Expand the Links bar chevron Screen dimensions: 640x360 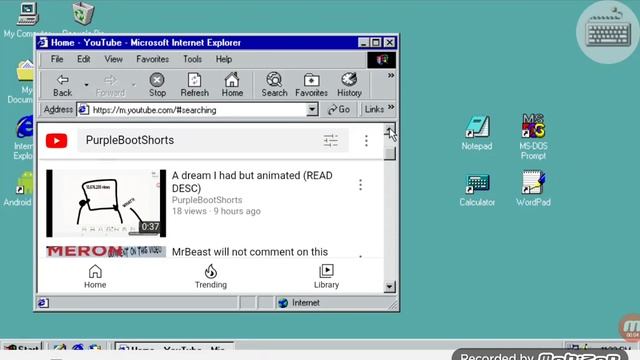[x=391, y=107]
